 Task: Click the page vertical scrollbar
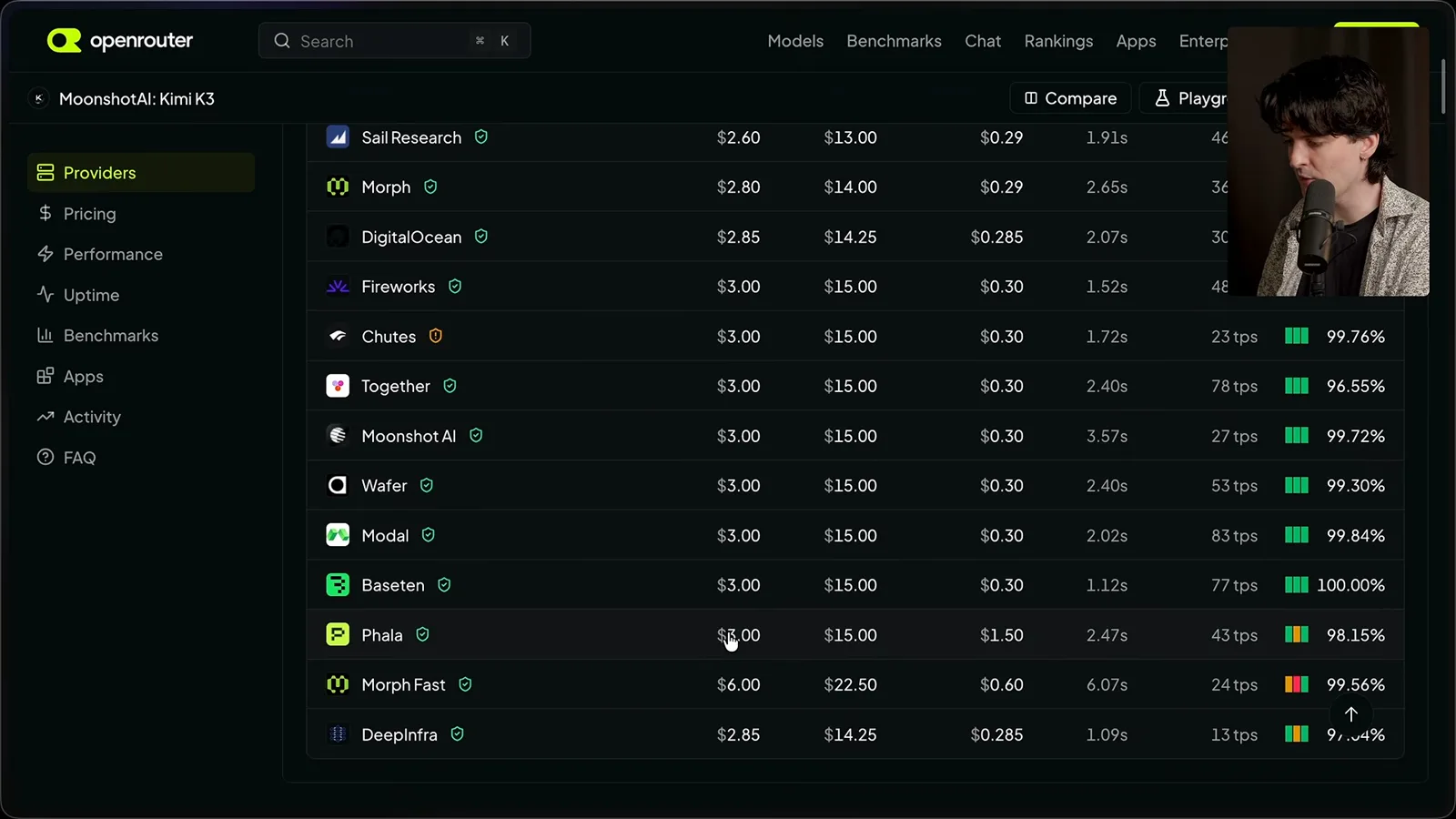(1443, 86)
